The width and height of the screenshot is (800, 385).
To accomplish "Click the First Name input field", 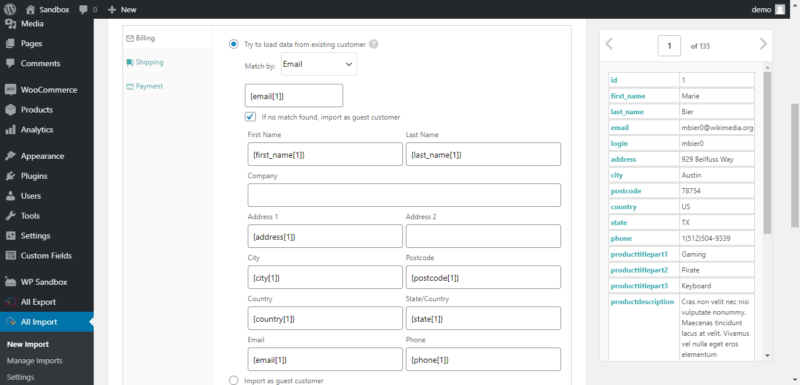I will pos(325,154).
